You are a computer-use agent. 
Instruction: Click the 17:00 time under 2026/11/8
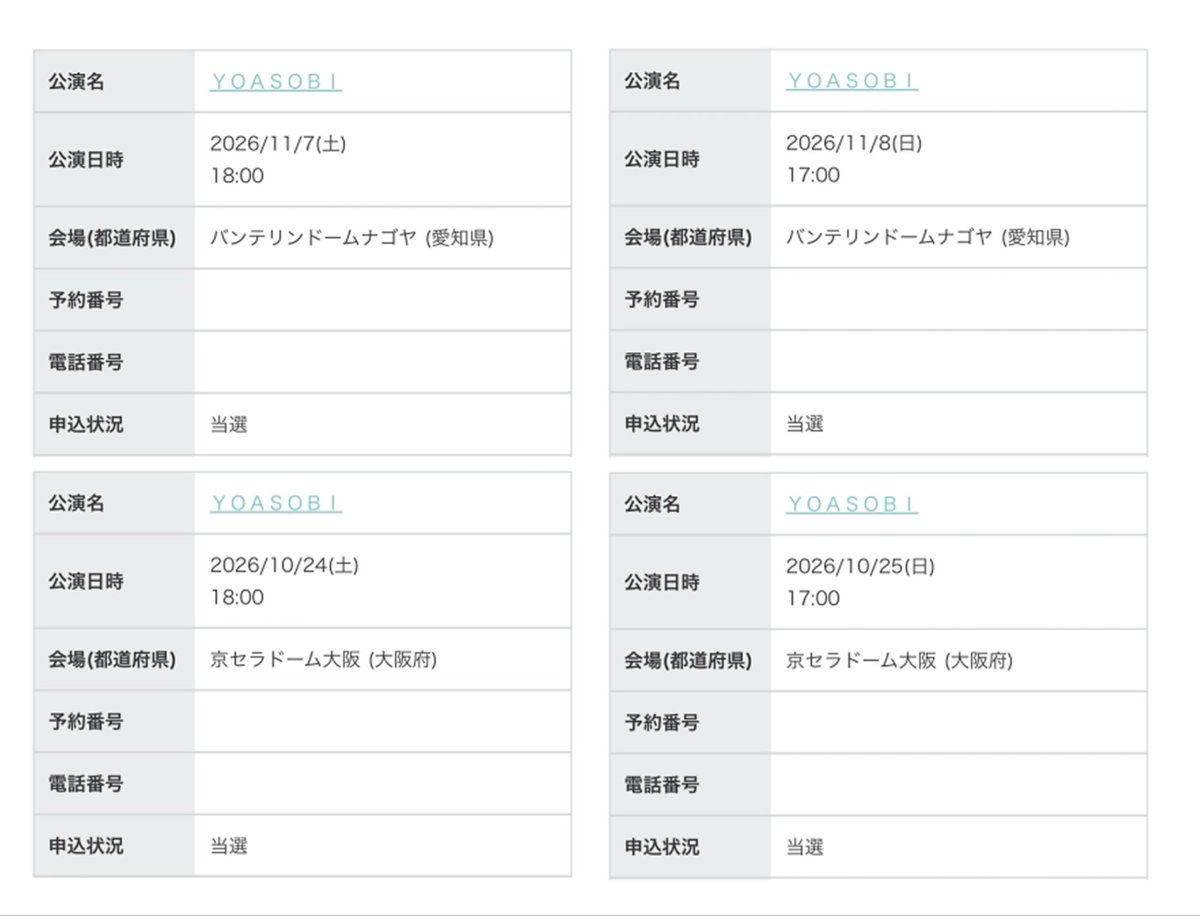click(813, 175)
